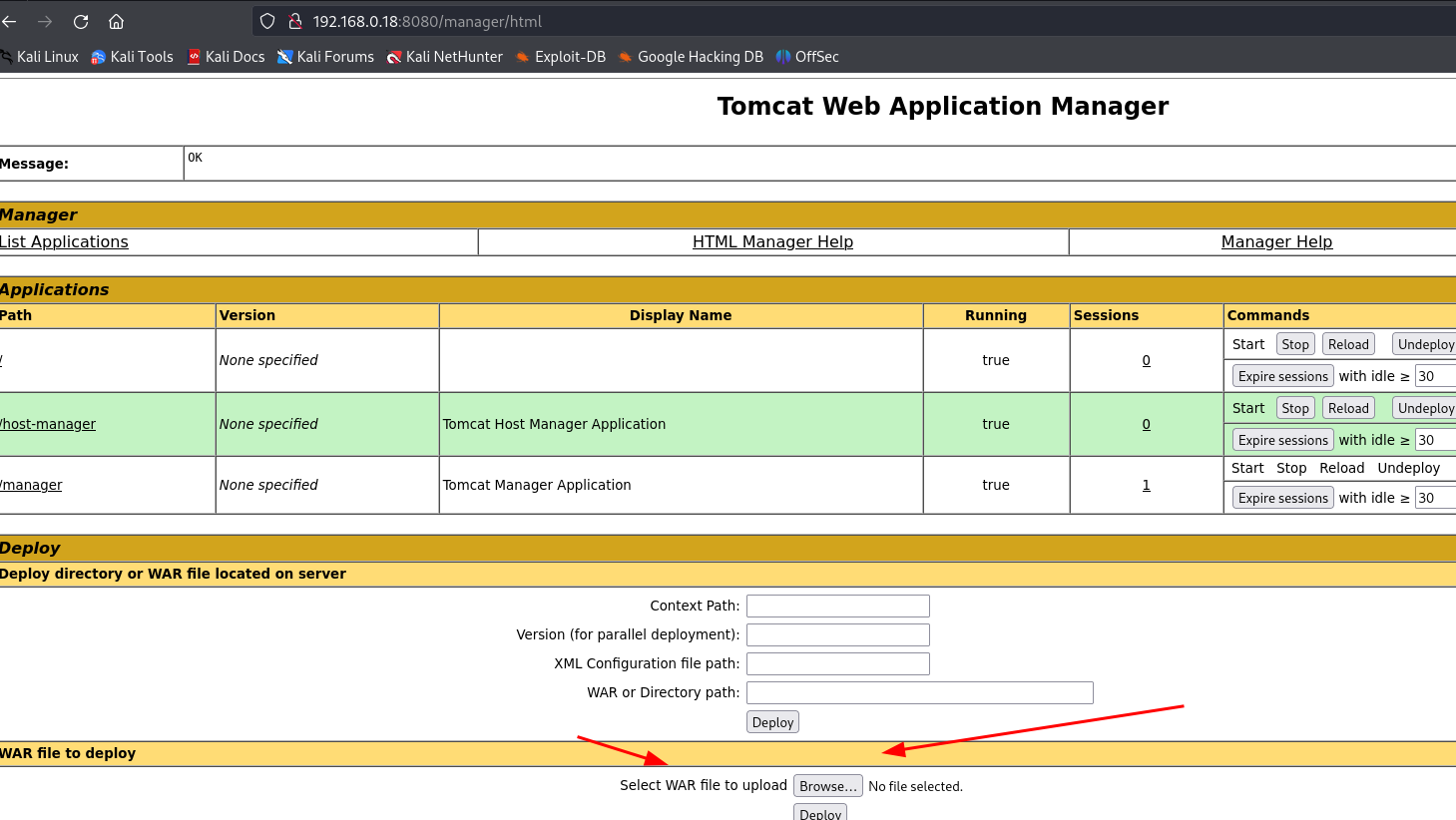Go to browser home icon
Screen dimensions: 1456x820
click(x=117, y=21)
